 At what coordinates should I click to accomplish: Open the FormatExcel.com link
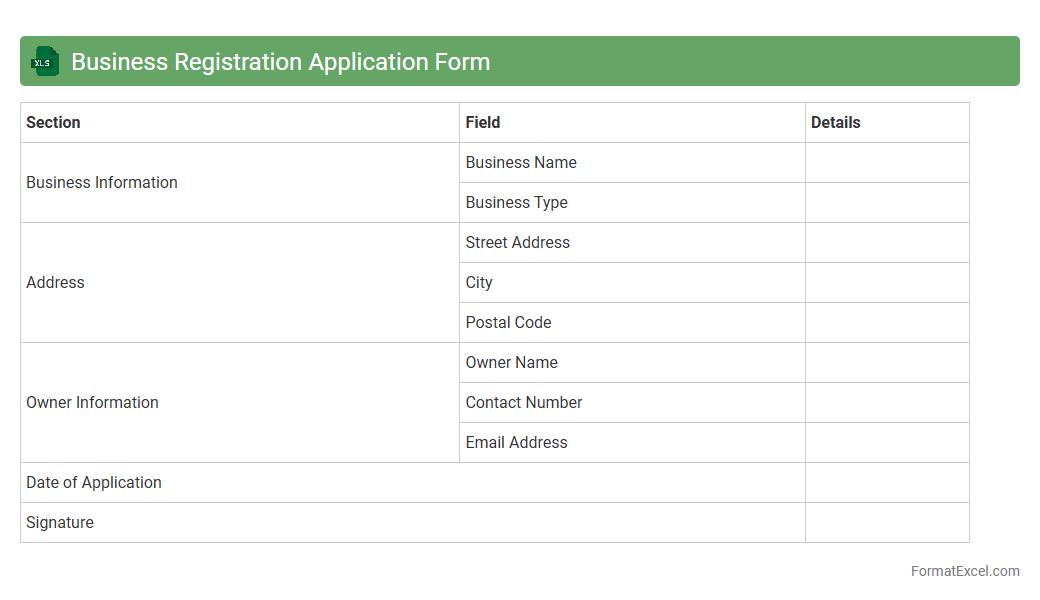[x=964, y=571]
